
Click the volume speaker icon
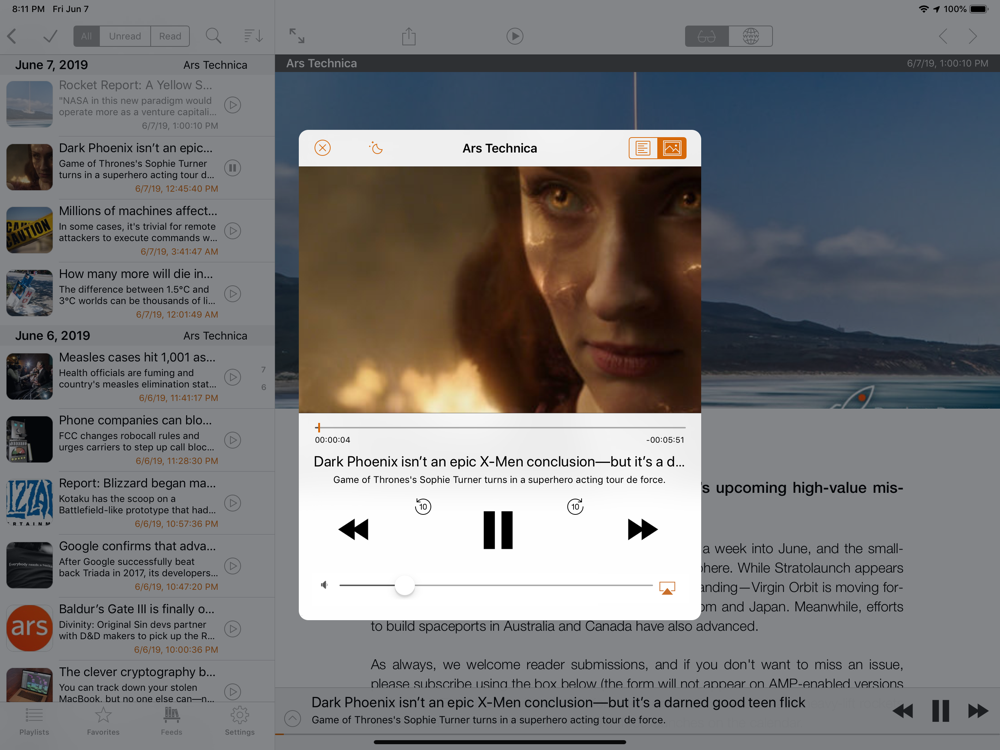324,585
